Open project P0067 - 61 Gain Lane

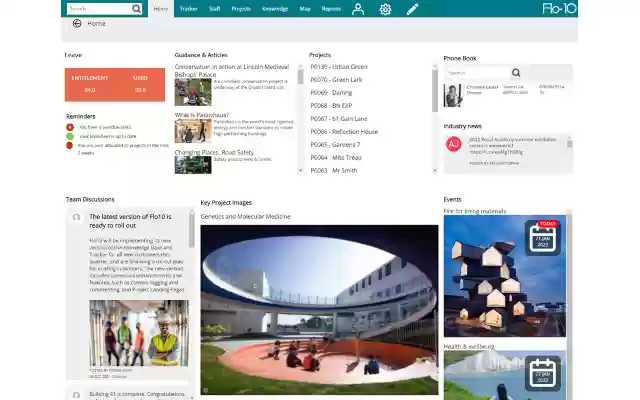[339, 119]
